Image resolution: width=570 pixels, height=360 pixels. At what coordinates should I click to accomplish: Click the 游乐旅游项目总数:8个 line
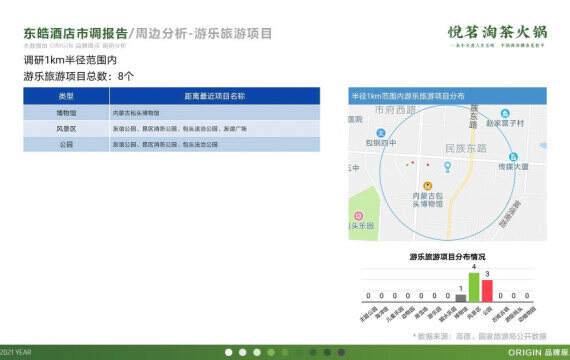tap(79, 76)
